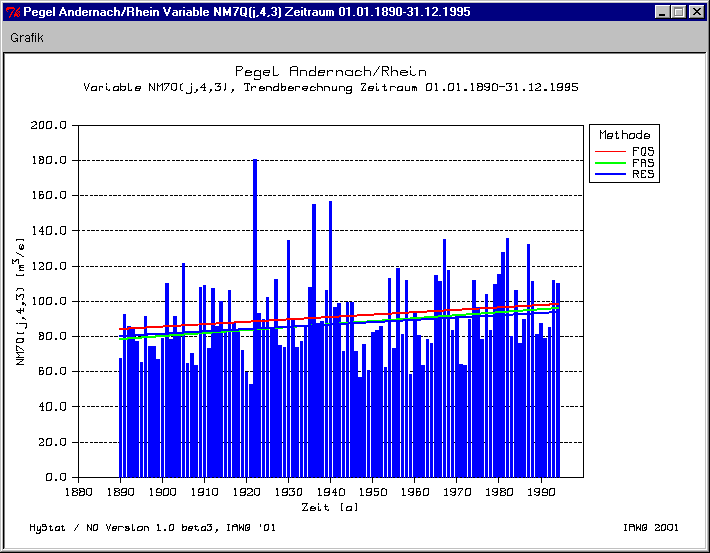The image size is (710, 553).
Task: Click the 1930 x-axis year label
Action: 288,492
